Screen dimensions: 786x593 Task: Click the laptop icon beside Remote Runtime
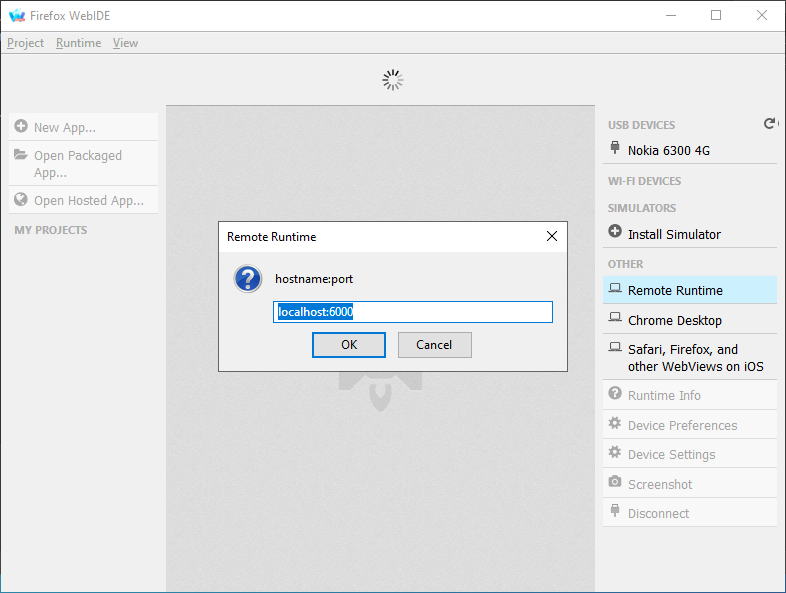[615, 288]
